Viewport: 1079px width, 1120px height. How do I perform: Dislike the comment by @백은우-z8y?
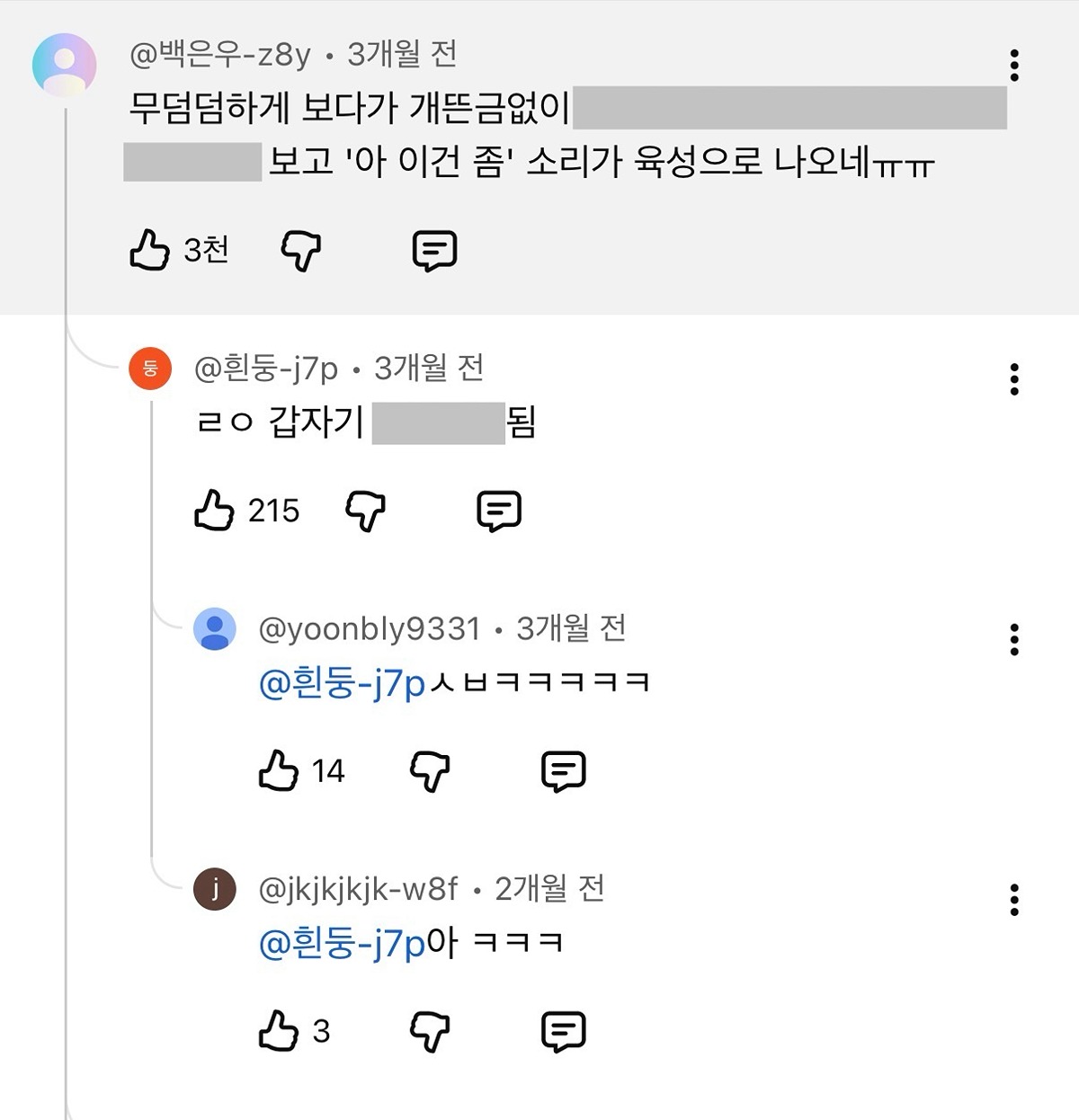tap(300, 251)
